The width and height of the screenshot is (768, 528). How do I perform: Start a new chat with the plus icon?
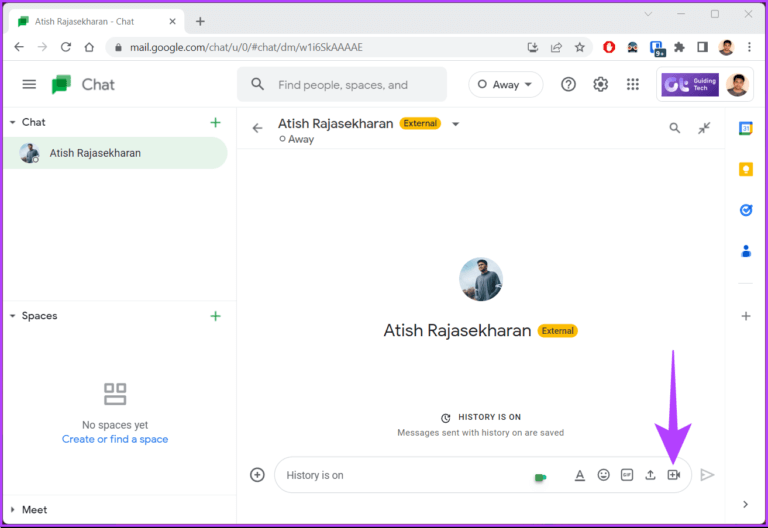216,122
